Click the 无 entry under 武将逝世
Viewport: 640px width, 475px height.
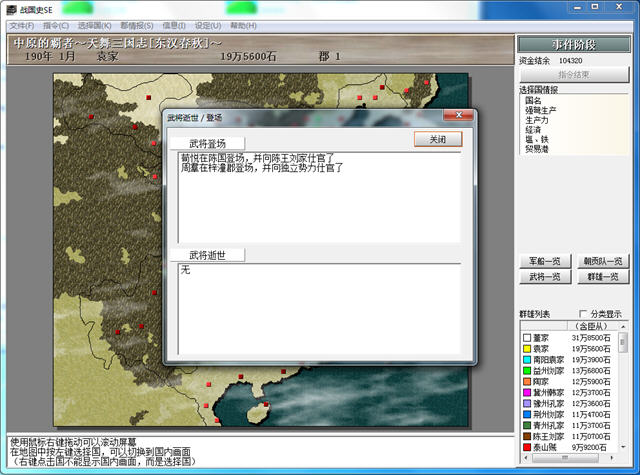[x=186, y=270]
